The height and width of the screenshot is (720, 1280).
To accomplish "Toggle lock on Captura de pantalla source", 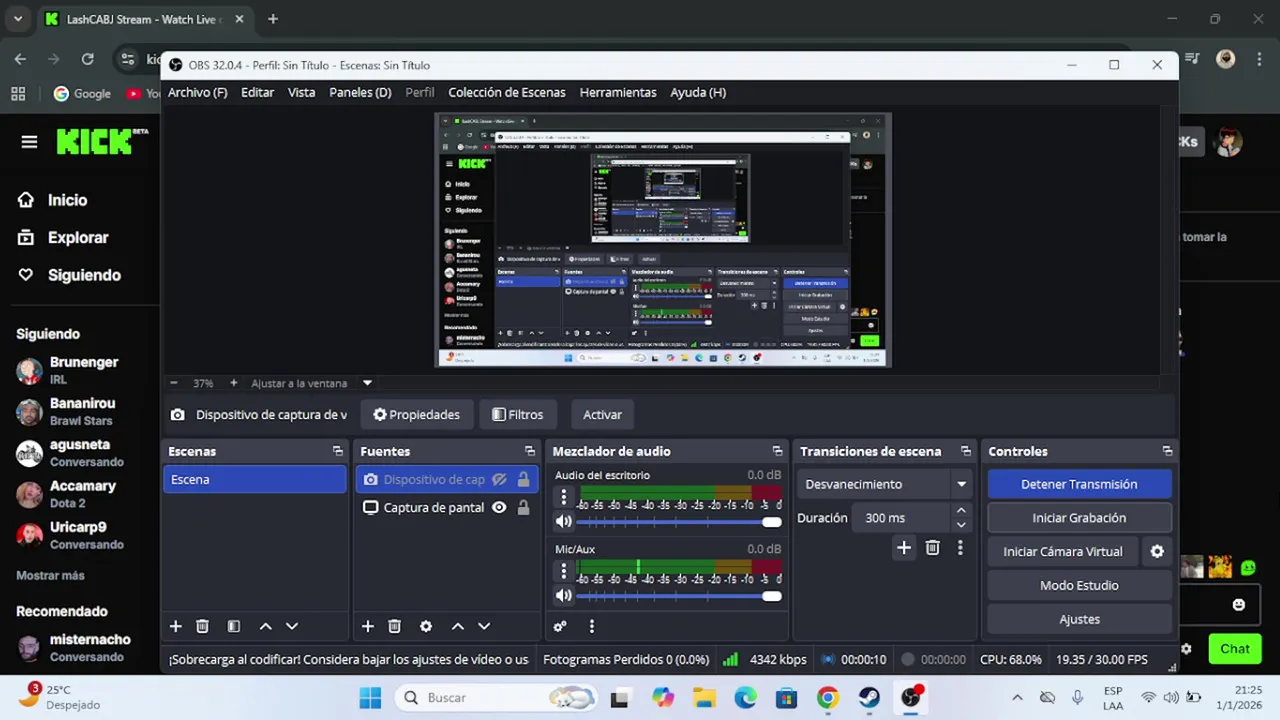I will 523,508.
